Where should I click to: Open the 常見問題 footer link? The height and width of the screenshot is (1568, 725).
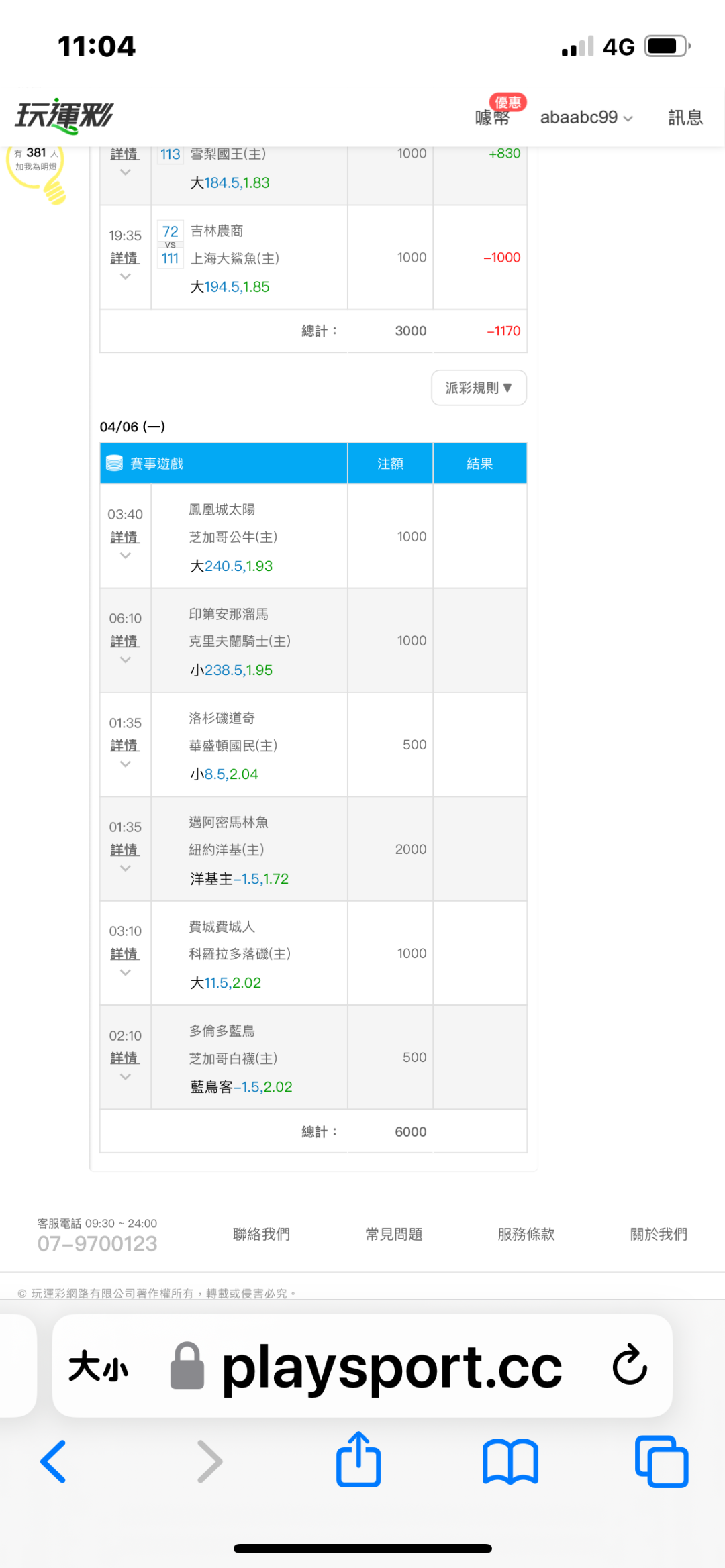click(x=393, y=1234)
